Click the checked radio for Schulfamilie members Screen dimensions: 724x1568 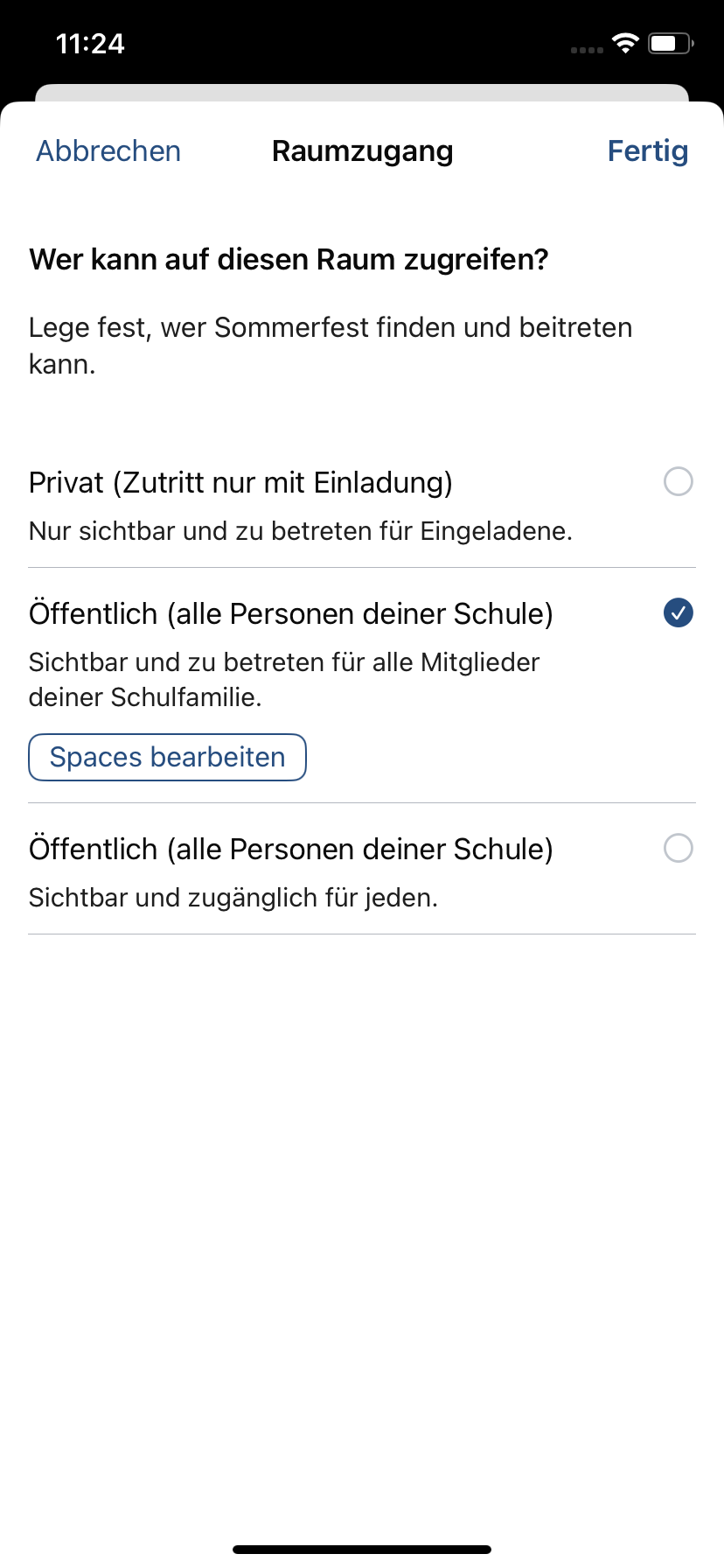click(679, 613)
